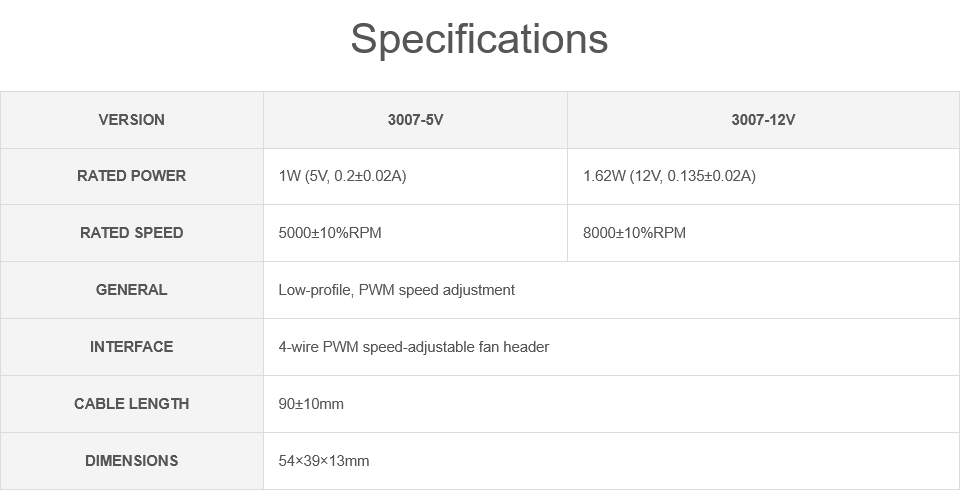Select the RATED SPEED label
The height and width of the screenshot is (490, 960).
131,233
